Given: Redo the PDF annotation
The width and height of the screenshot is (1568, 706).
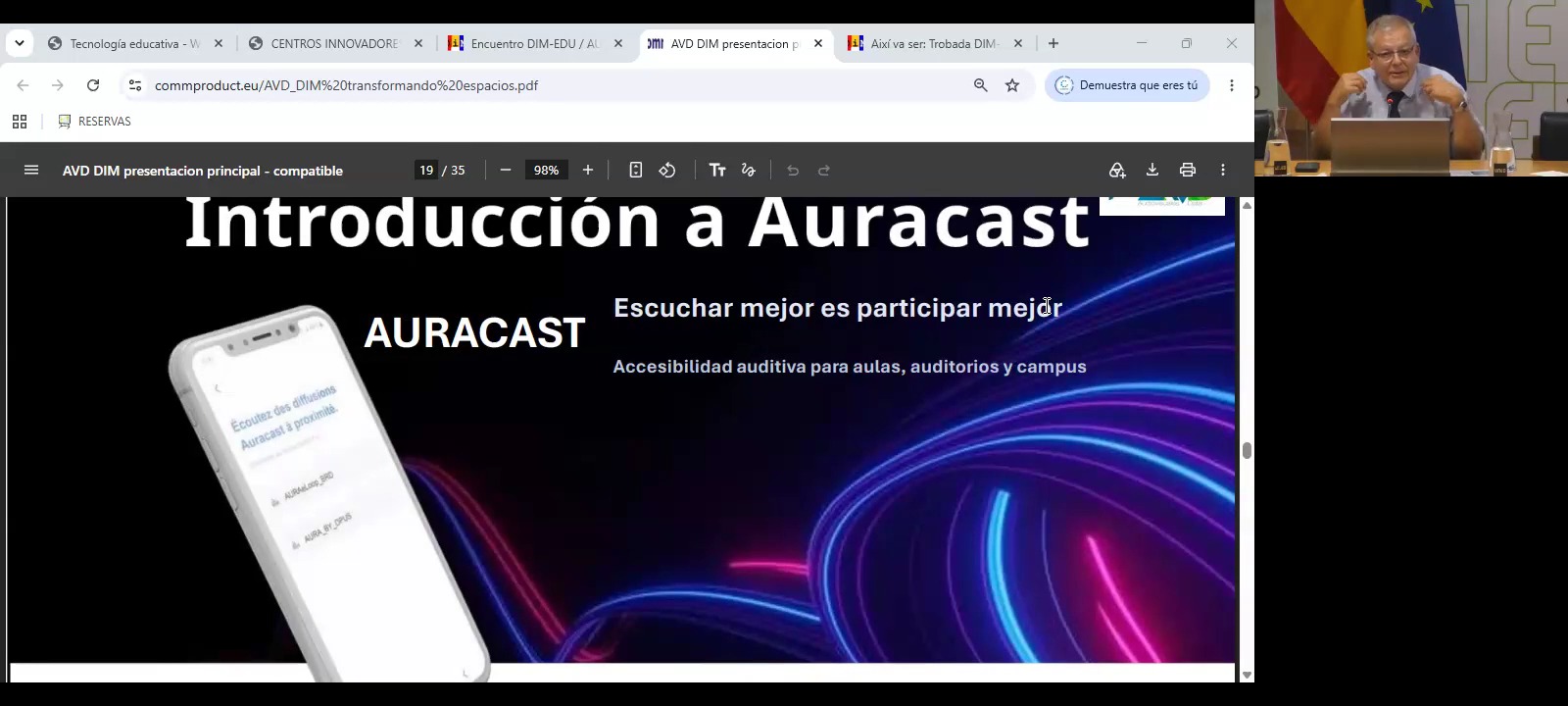Looking at the screenshot, I should click(824, 170).
